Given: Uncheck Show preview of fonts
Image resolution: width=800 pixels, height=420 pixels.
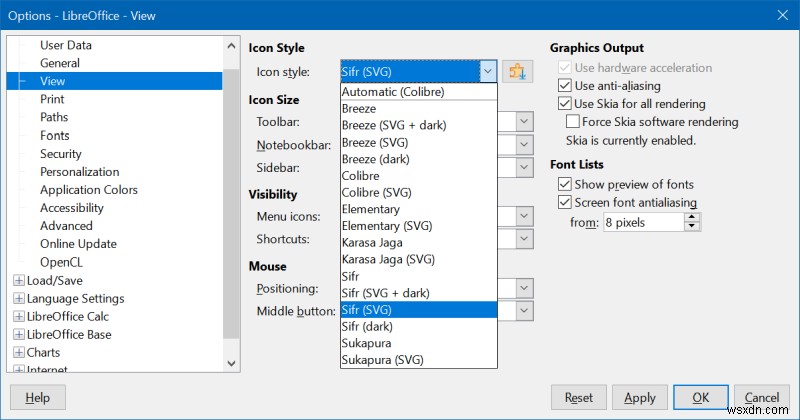Looking at the screenshot, I should point(565,184).
